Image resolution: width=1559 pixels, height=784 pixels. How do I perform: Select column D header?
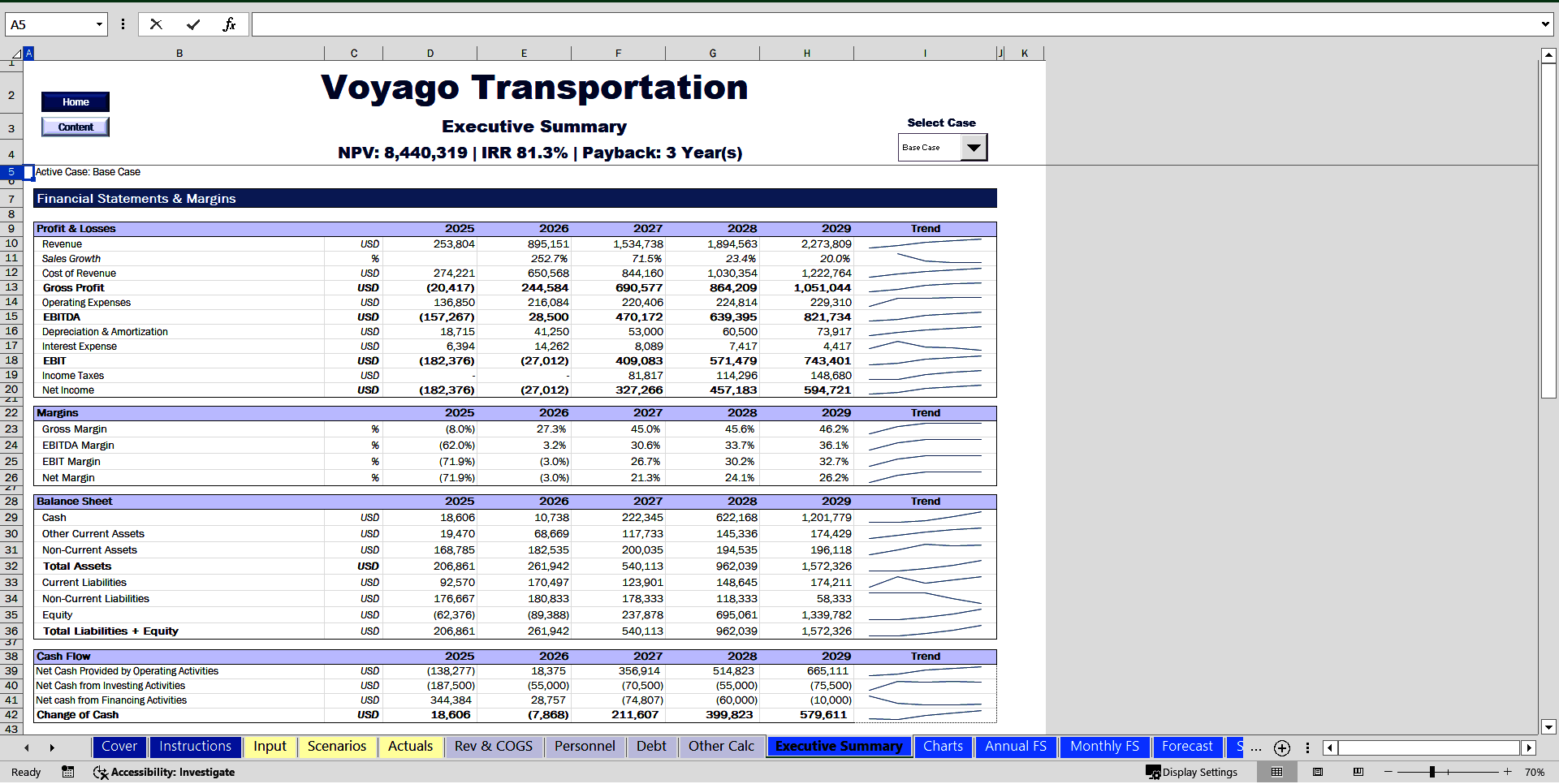pyautogui.click(x=430, y=54)
